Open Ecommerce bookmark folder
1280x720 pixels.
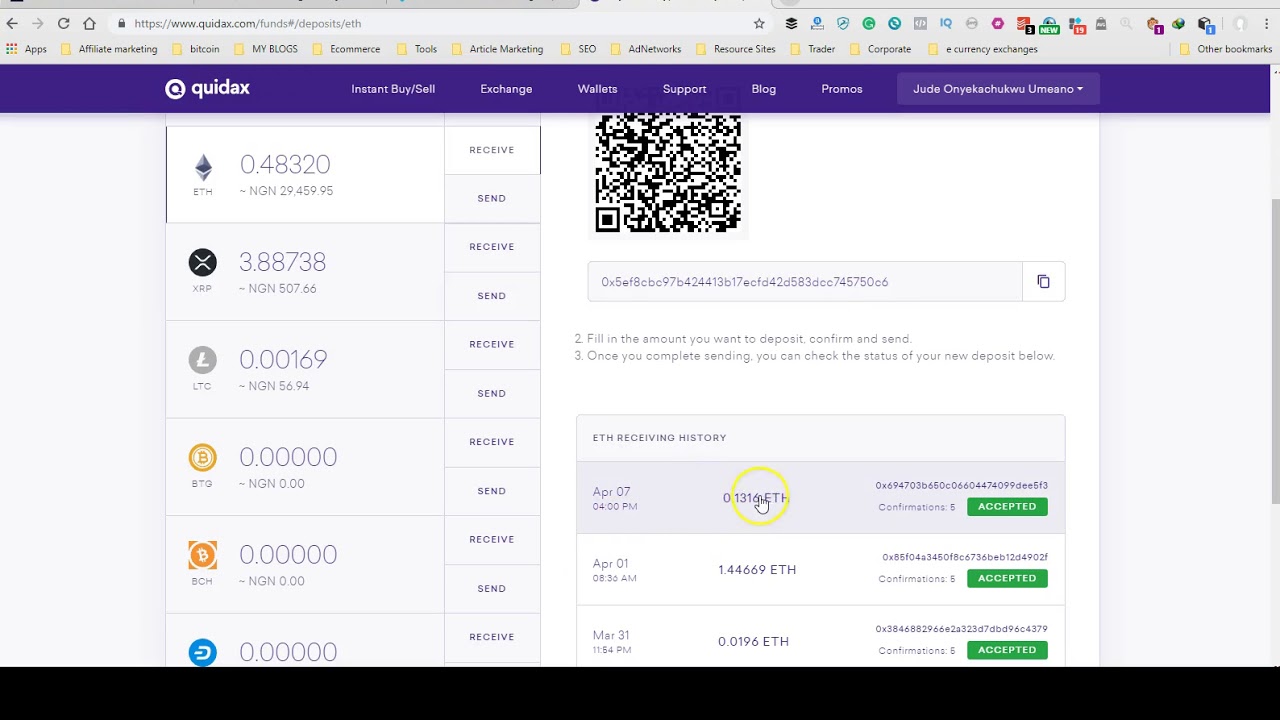[x=346, y=49]
